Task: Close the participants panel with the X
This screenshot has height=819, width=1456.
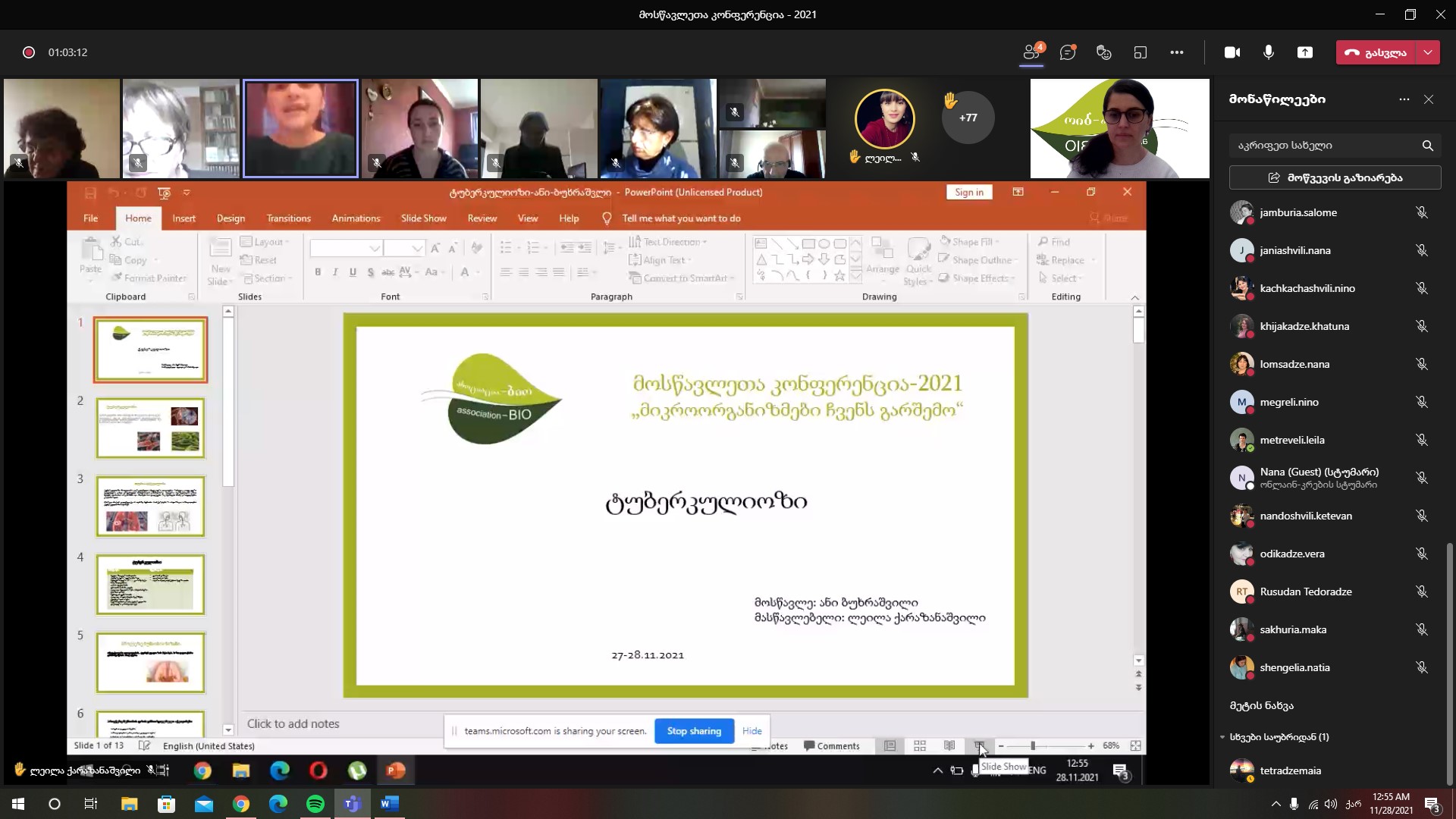Action: click(x=1429, y=99)
